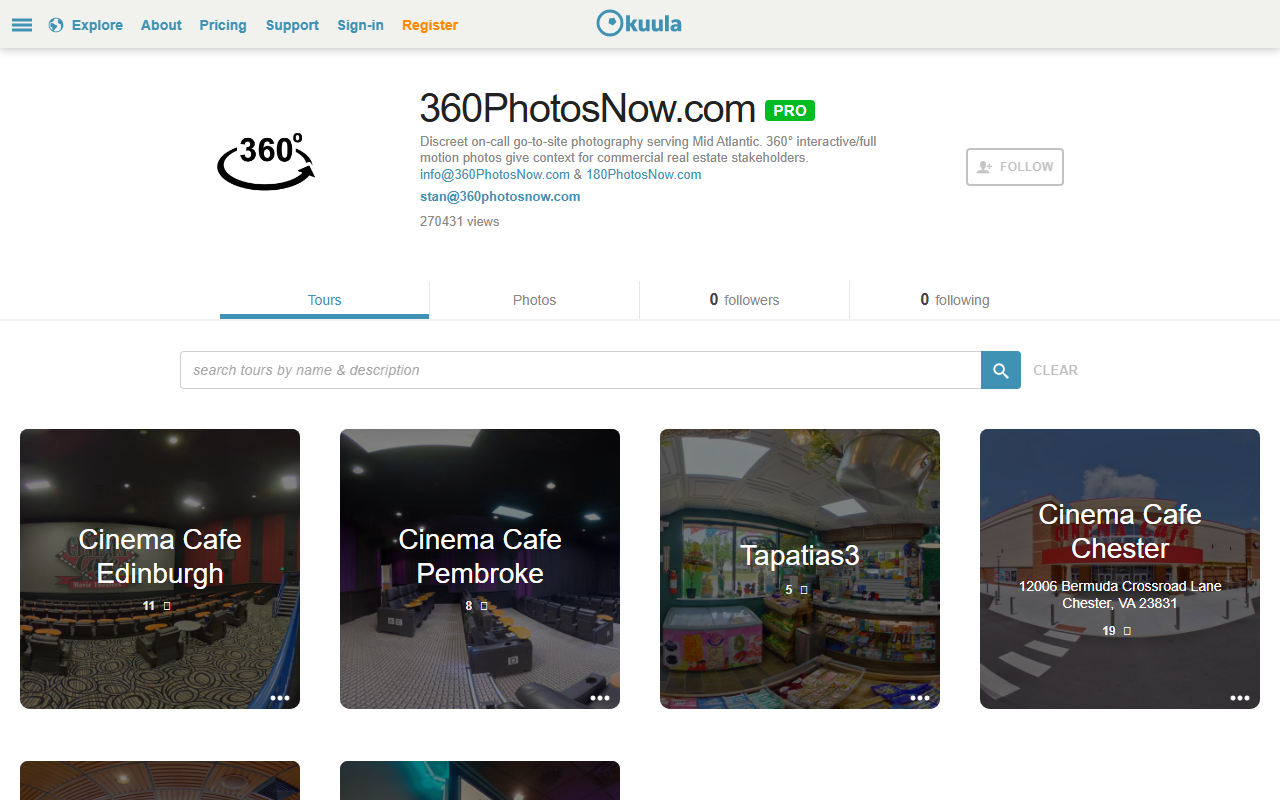Click stan@360photosnow.com email link
The width and height of the screenshot is (1280, 800).
[x=500, y=196]
